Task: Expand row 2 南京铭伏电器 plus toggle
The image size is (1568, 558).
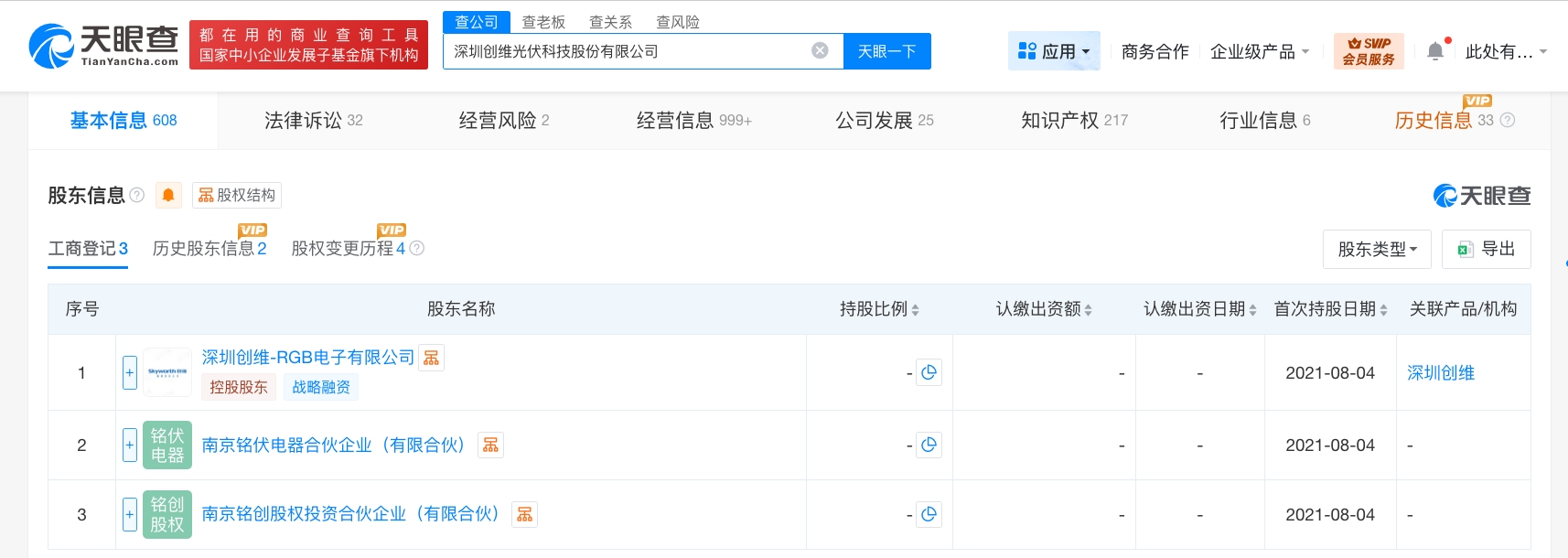Action: click(130, 445)
